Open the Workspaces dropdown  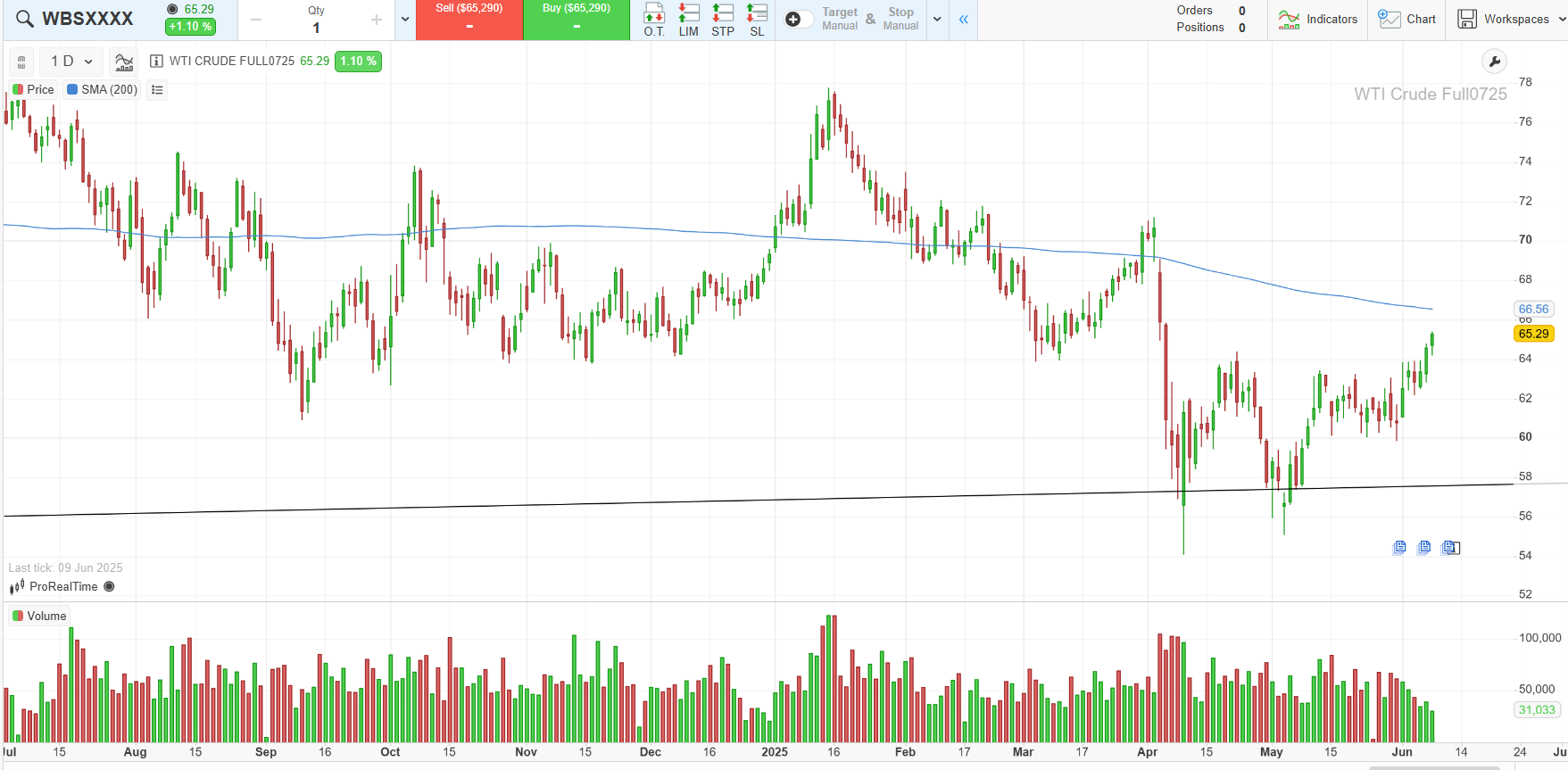click(1511, 19)
